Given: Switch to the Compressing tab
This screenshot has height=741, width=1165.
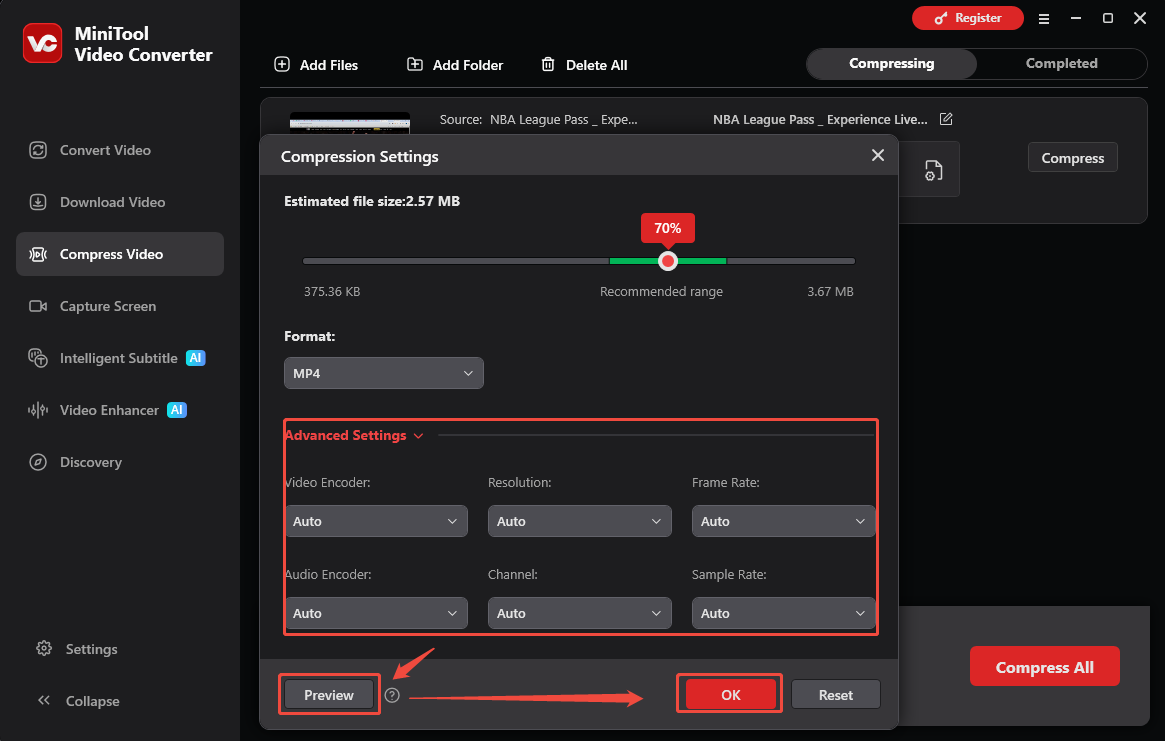Looking at the screenshot, I should pyautogui.click(x=892, y=64).
